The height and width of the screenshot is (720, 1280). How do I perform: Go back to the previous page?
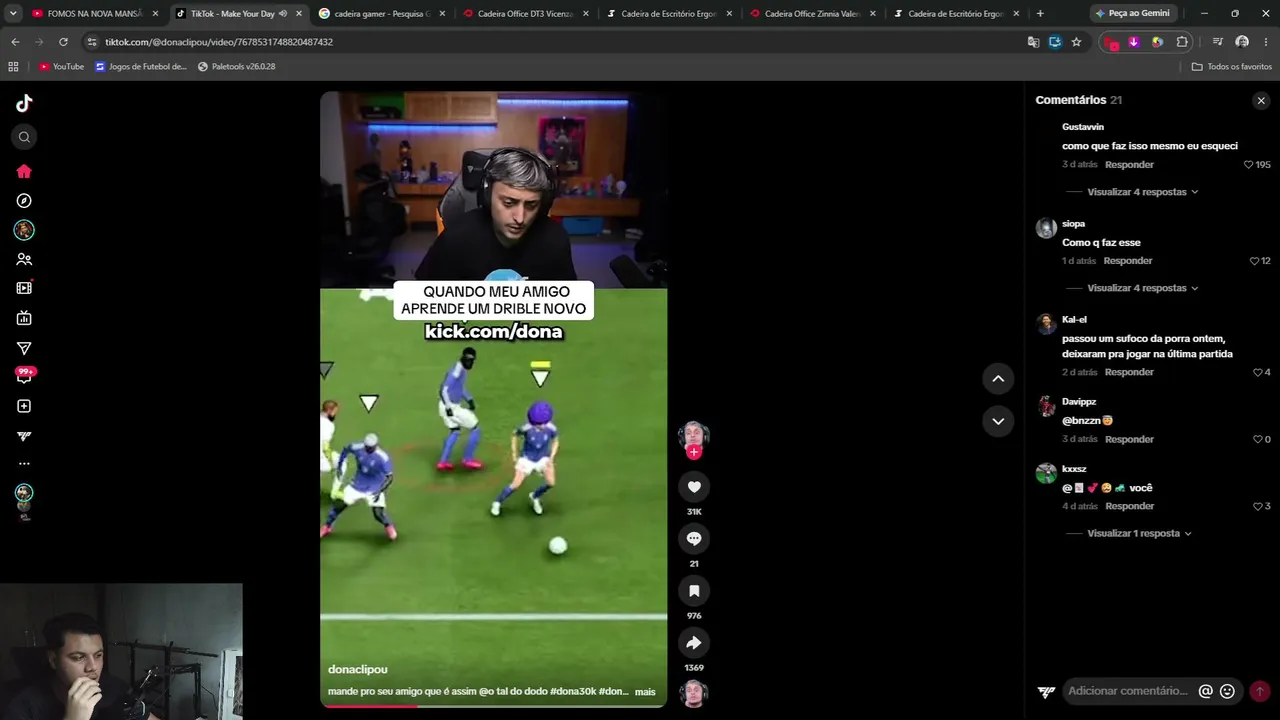(15, 42)
